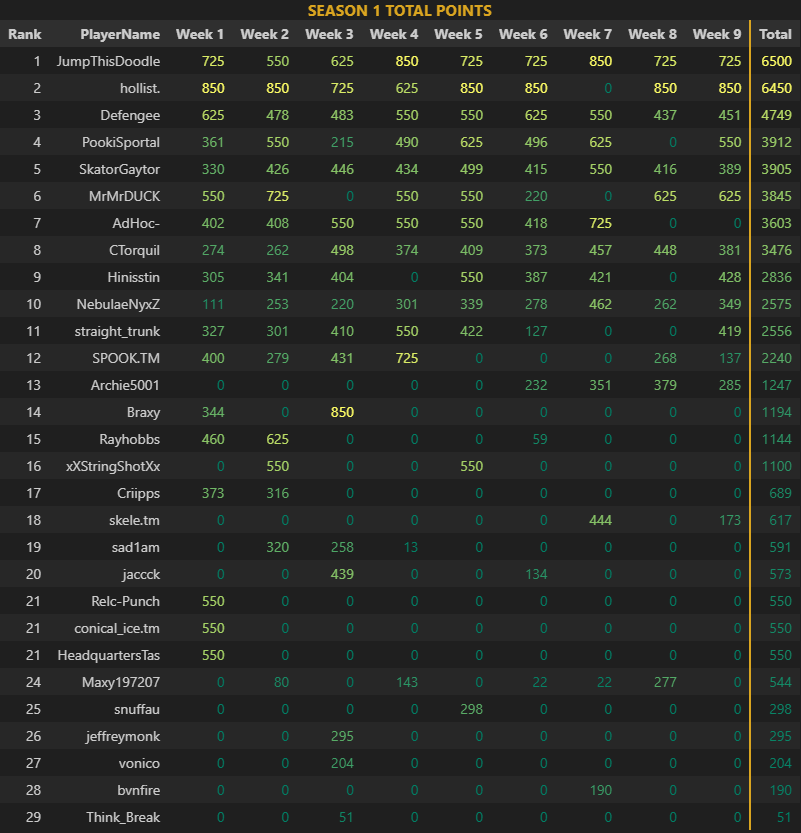
Task: Click NebulaeNyxZ's Week 1 score 111
Action: (x=213, y=304)
